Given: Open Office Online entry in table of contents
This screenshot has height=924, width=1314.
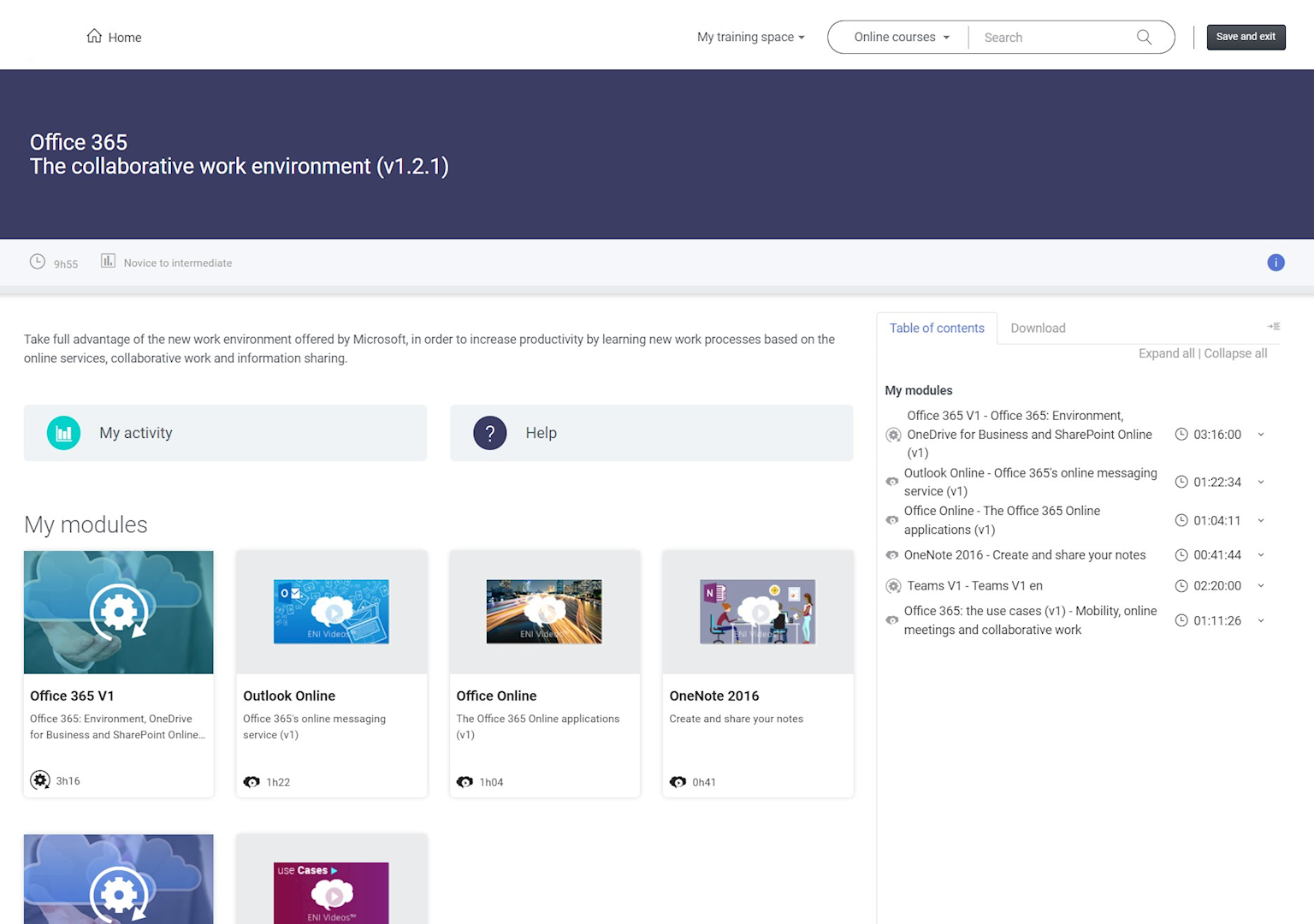Looking at the screenshot, I should [1002, 520].
